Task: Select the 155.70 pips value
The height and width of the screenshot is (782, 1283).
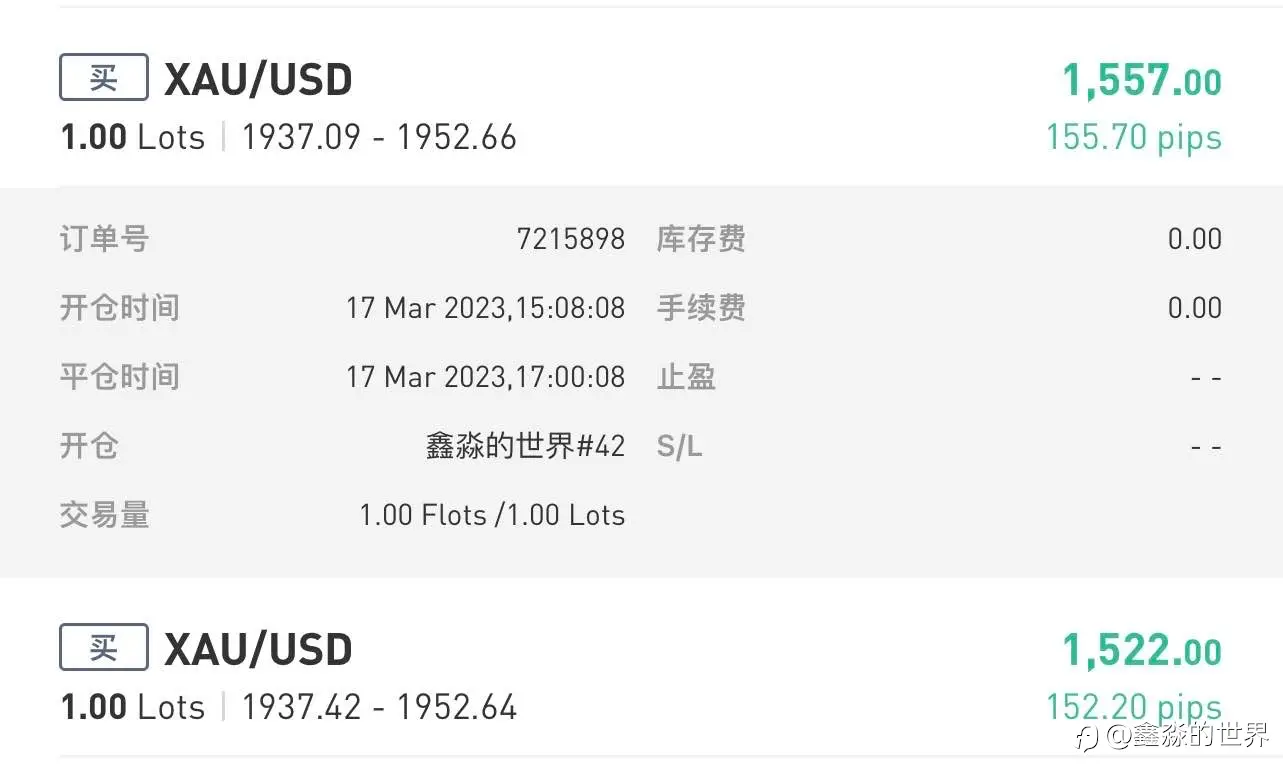Action: 1133,137
